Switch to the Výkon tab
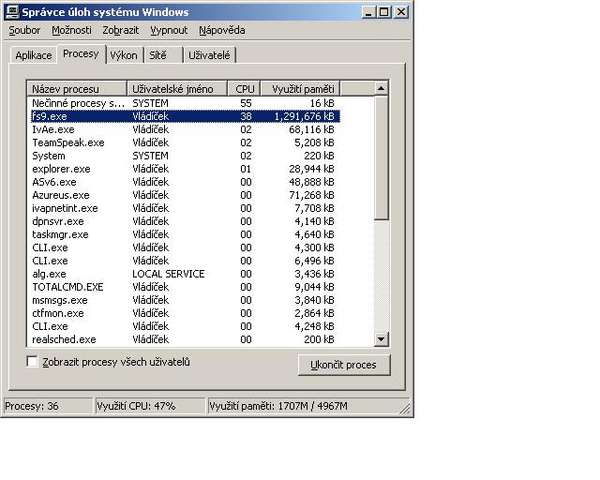 (x=124, y=56)
